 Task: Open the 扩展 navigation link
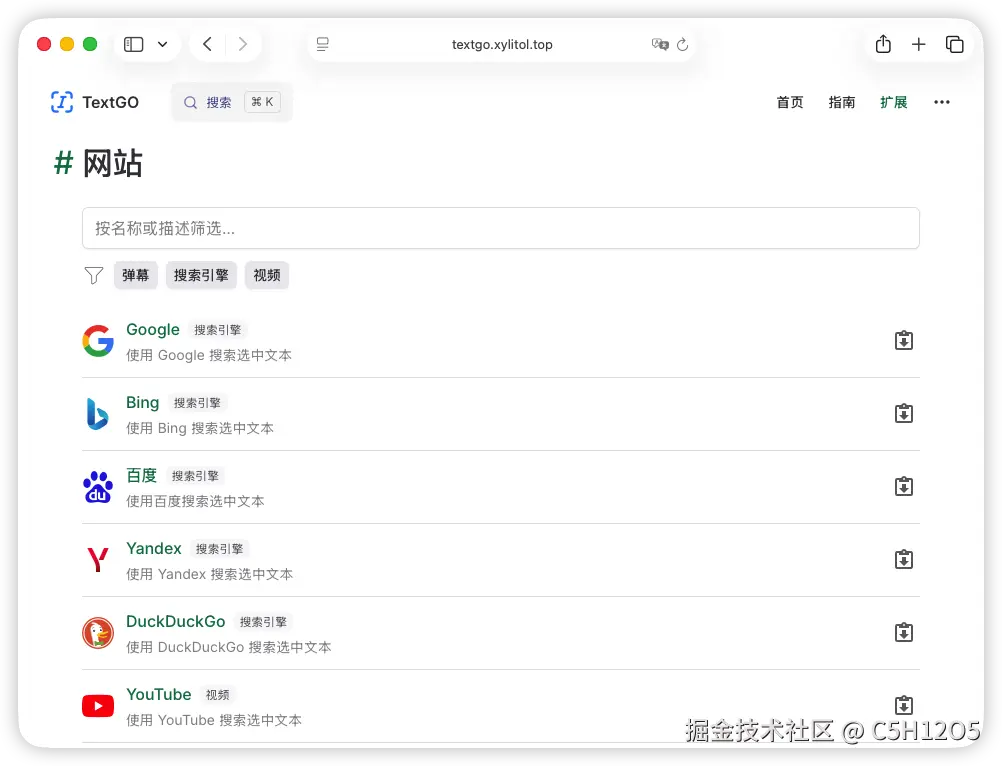coord(893,102)
